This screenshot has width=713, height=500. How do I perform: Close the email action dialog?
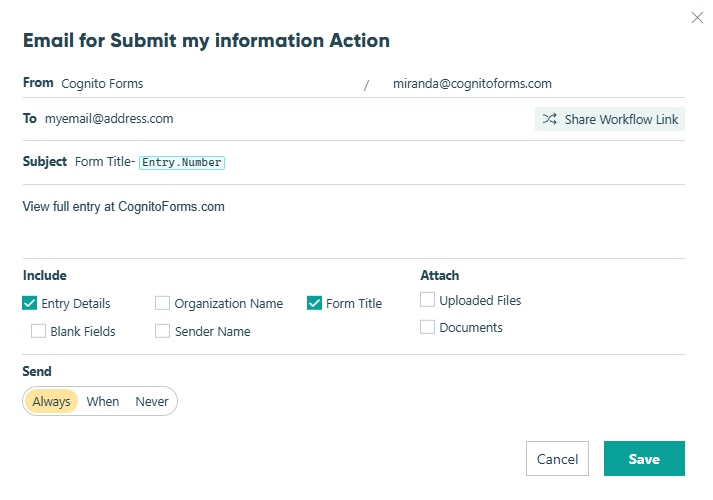(697, 18)
